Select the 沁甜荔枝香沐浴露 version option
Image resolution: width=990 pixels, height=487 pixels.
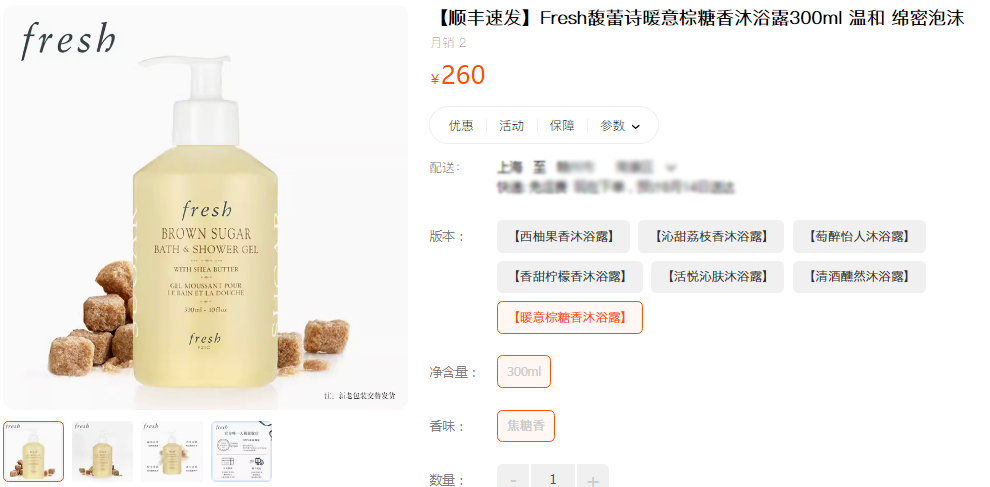point(711,236)
